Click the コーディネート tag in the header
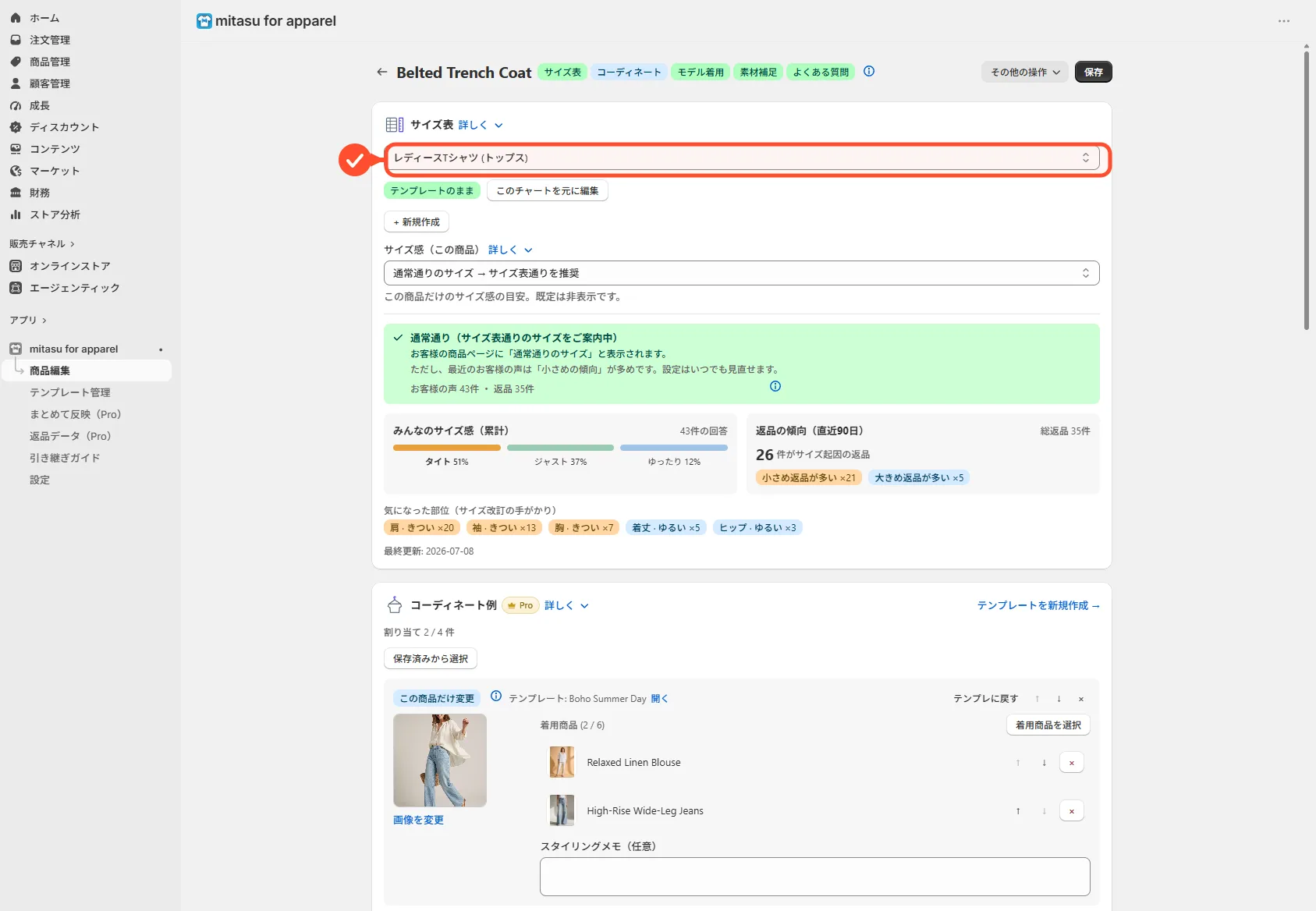The width and height of the screenshot is (1316, 911). coord(629,72)
